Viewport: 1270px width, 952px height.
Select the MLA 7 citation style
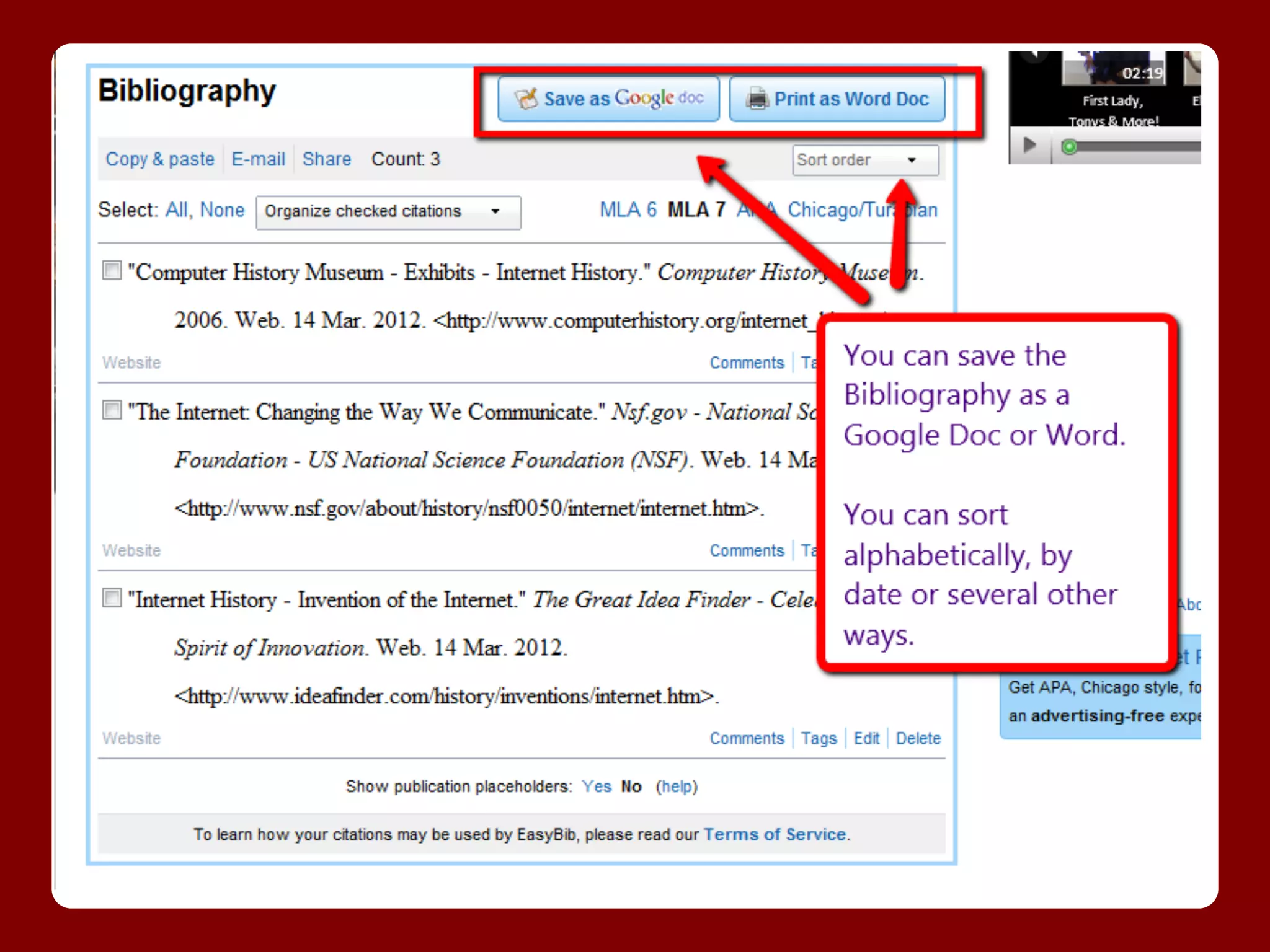(696, 210)
